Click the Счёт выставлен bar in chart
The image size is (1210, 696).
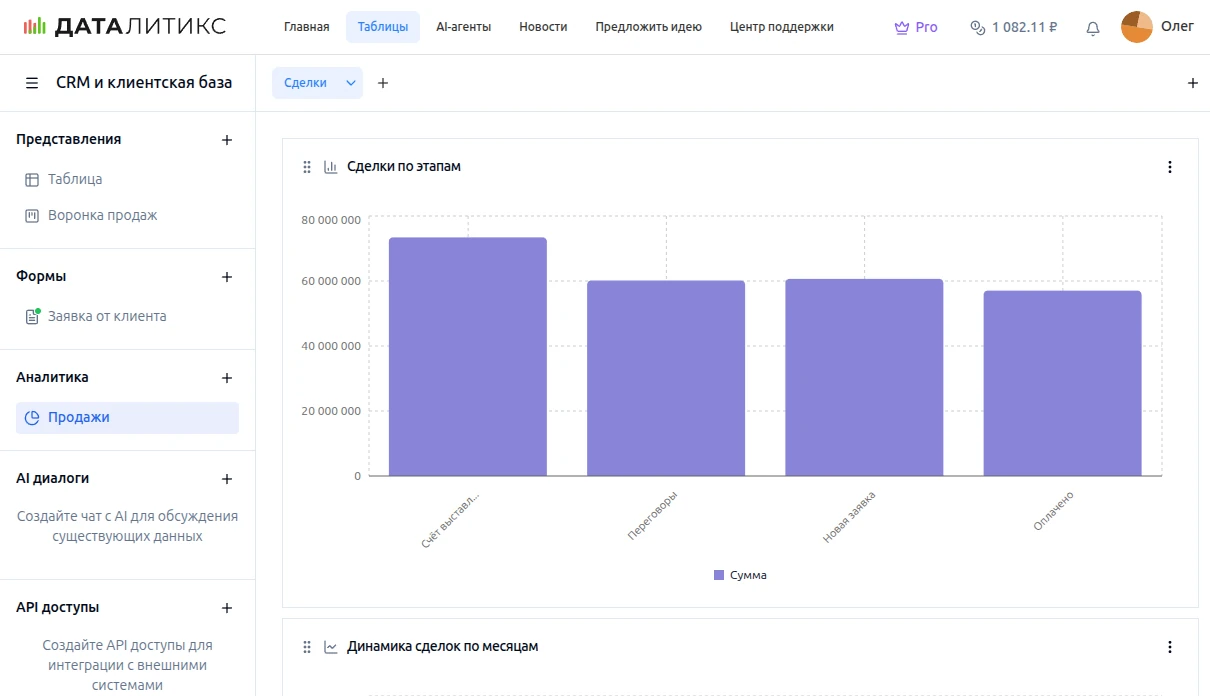click(467, 357)
